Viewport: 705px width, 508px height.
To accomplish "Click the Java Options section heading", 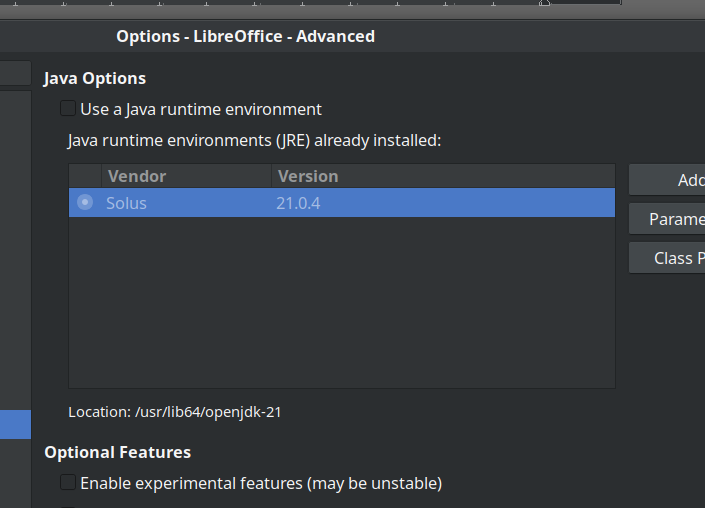I will (x=95, y=78).
